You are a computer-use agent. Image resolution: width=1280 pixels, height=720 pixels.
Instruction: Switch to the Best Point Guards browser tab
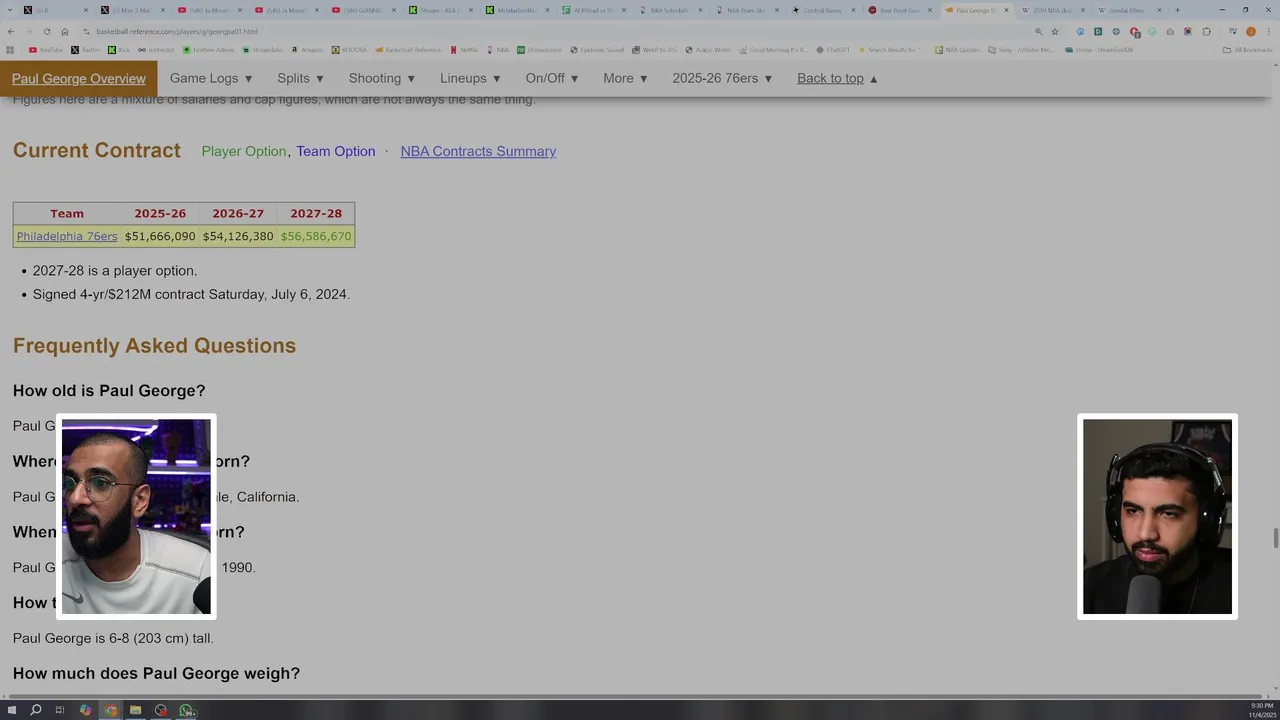pos(898,10)
